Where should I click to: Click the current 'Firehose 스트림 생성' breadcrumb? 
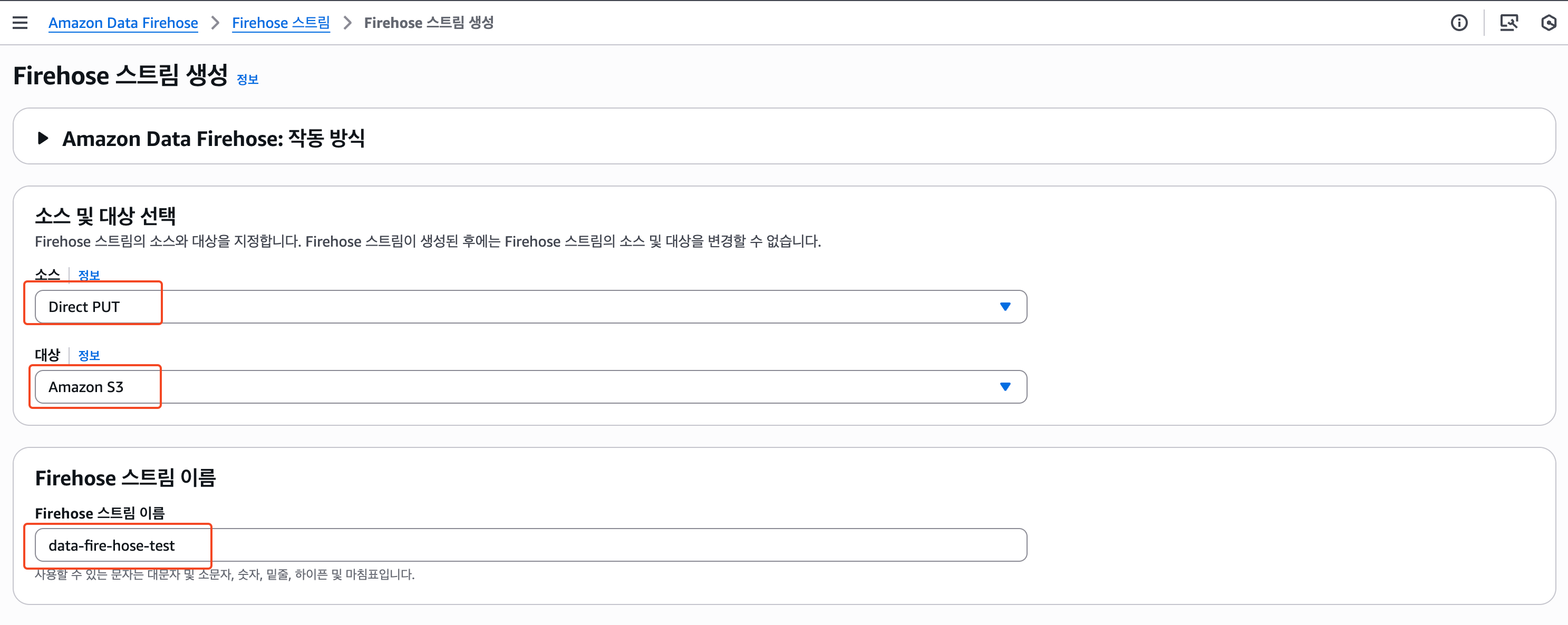429,23
